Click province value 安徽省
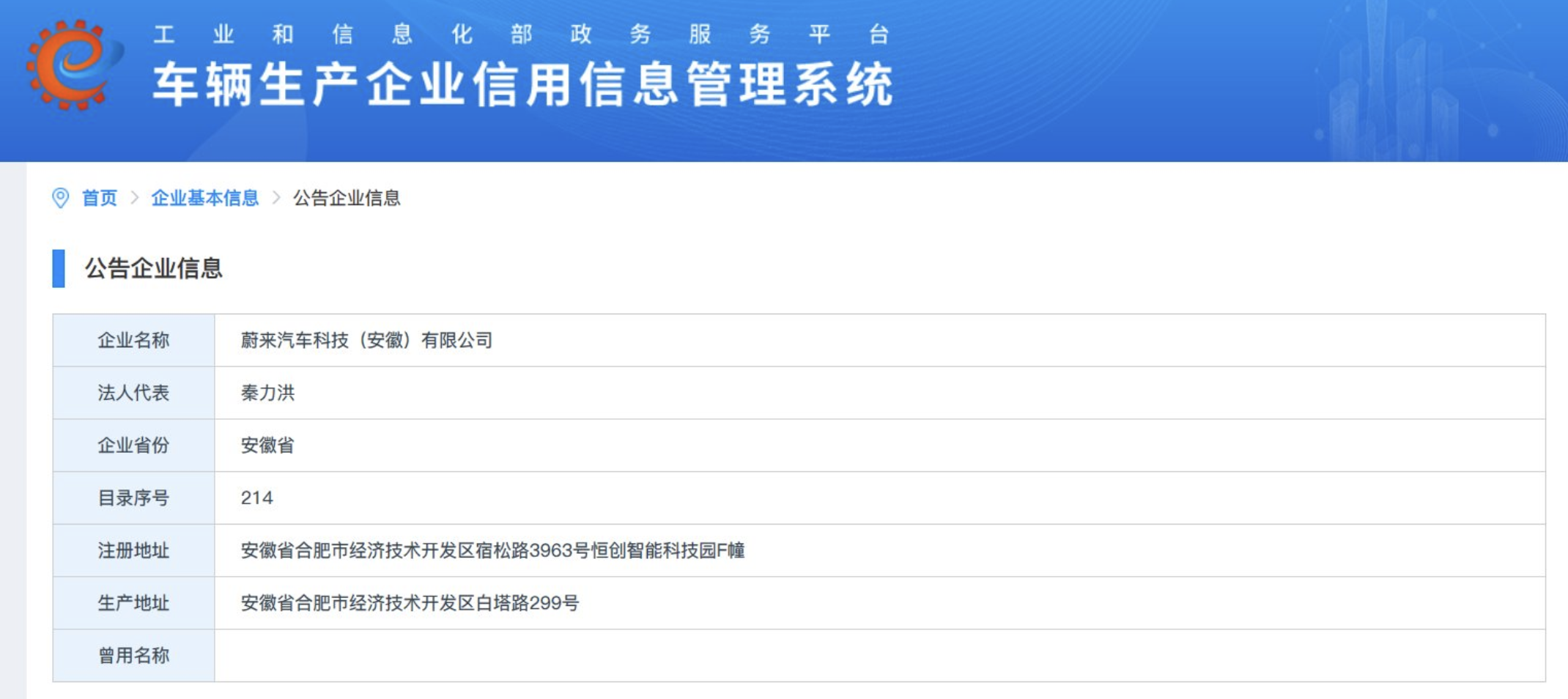Screen dimensions: 1568x699 (267, 445)
